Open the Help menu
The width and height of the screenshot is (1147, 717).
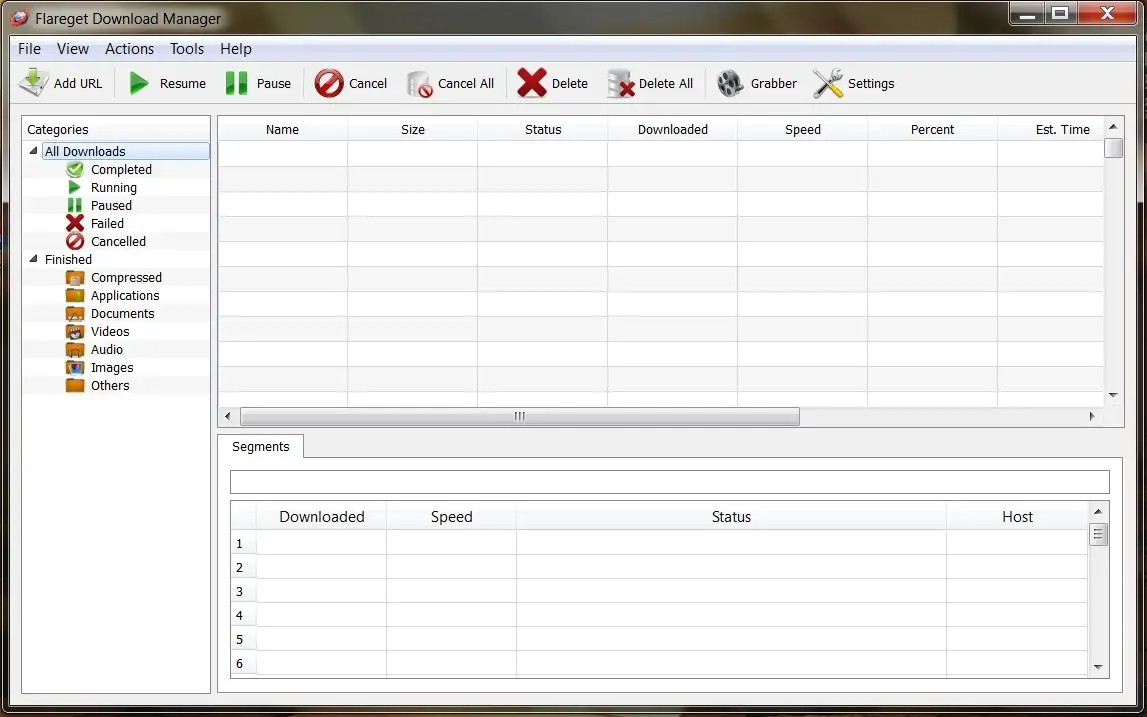click(236, 49)
